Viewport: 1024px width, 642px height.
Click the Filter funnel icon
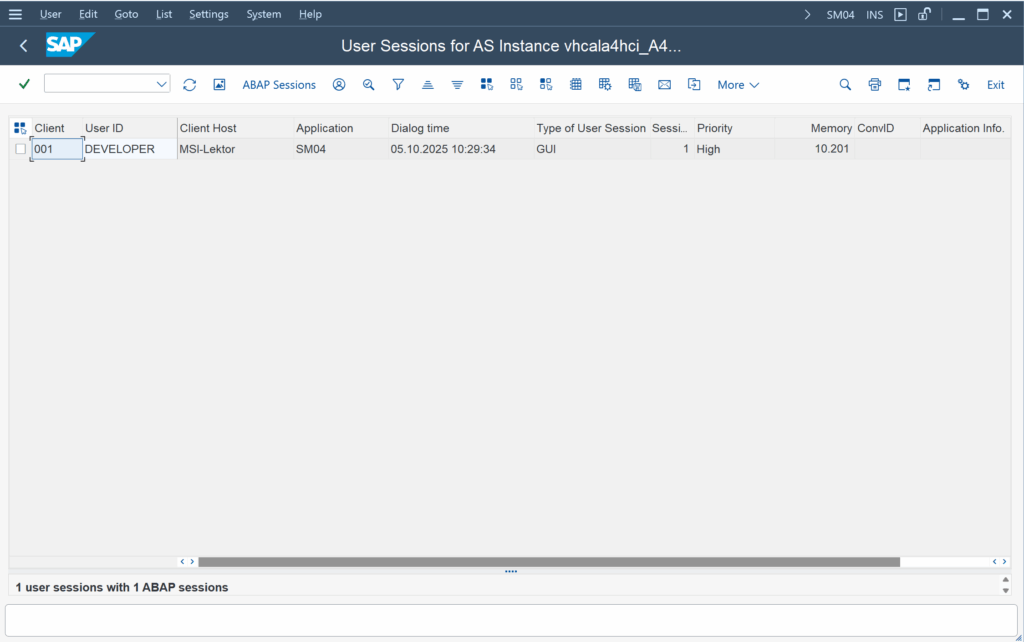click(x=398, y=85)
